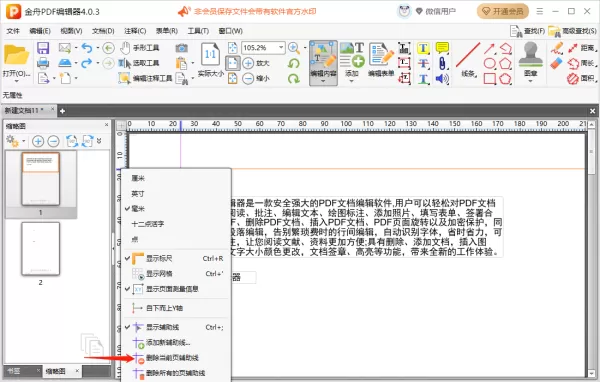Zoom out thumbnails with minus icon
Image resolution: width=600 pixels, height=382 pixels.
point(54,141)
